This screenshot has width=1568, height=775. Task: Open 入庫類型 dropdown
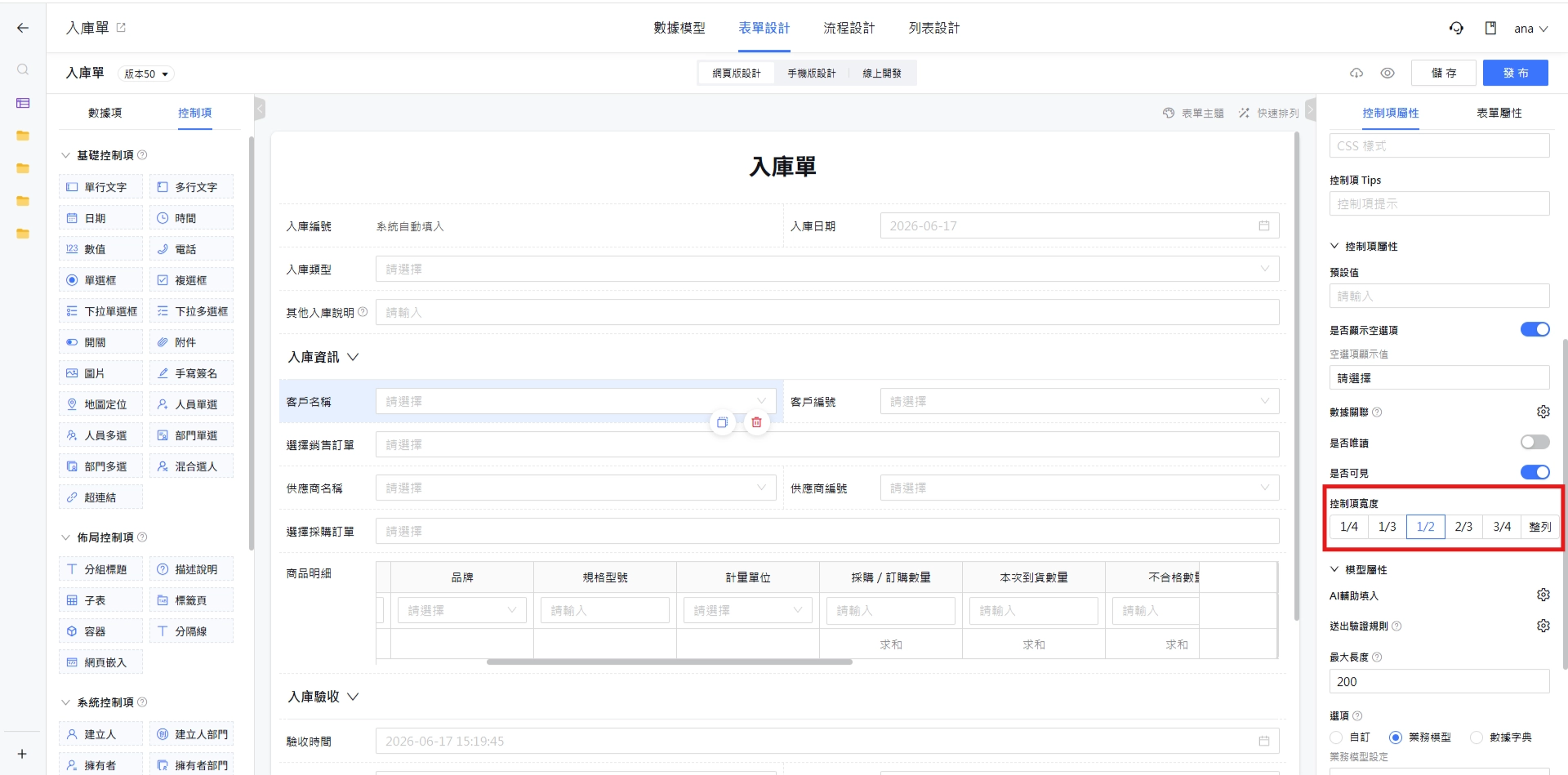click(827, 269)
